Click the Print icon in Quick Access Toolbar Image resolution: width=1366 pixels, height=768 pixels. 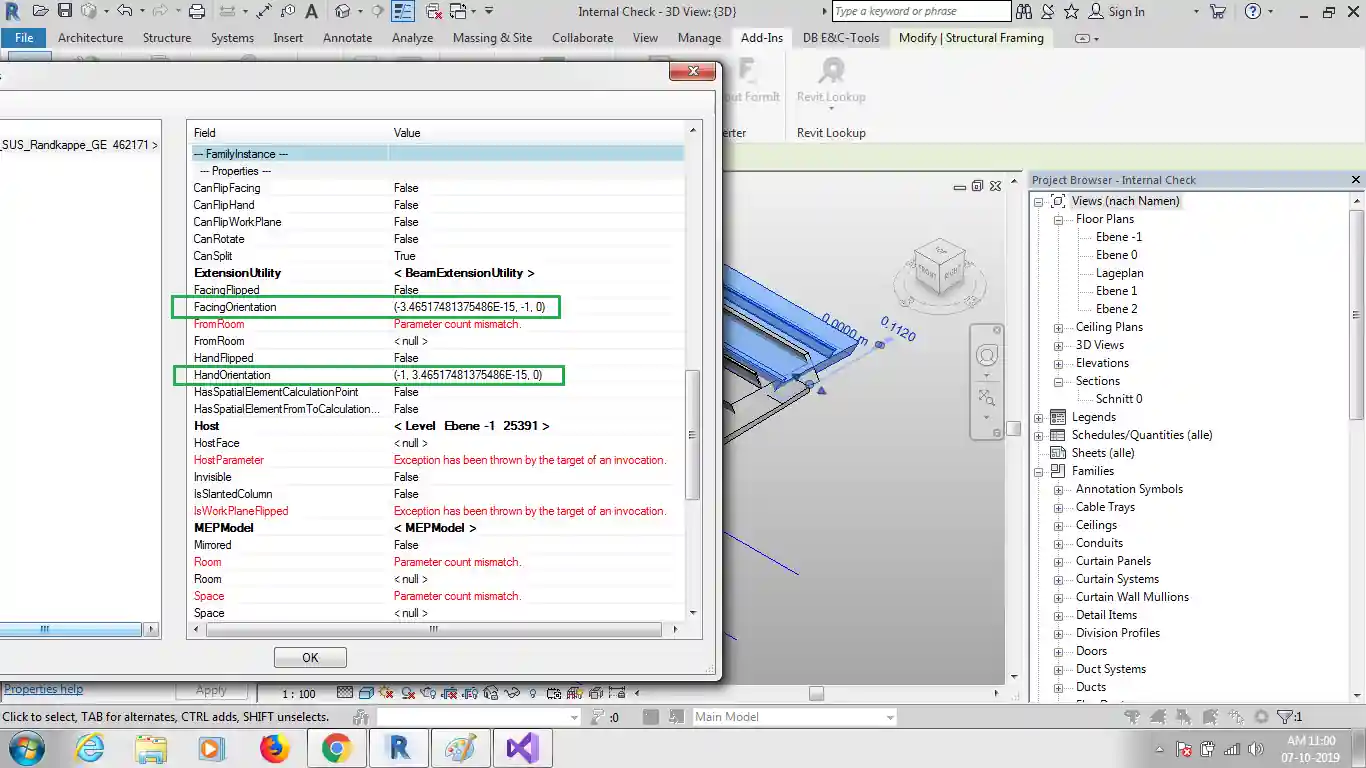[x=196, y=11]
